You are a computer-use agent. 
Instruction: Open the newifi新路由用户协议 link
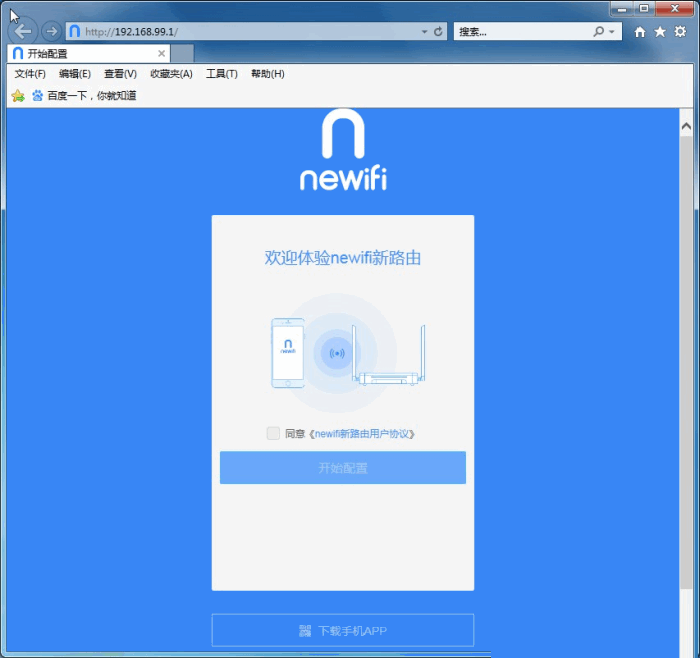tap(363, 434)
